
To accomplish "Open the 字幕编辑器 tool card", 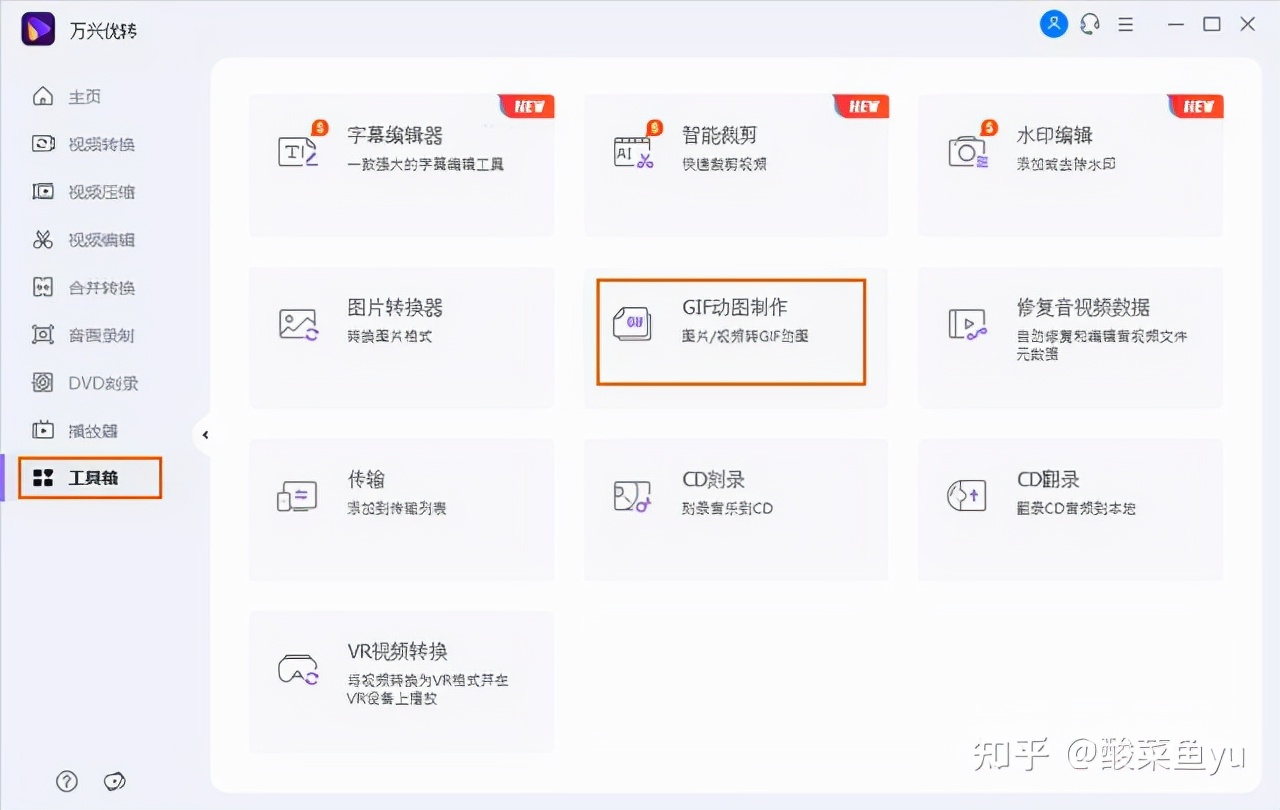I will (401, 165).
